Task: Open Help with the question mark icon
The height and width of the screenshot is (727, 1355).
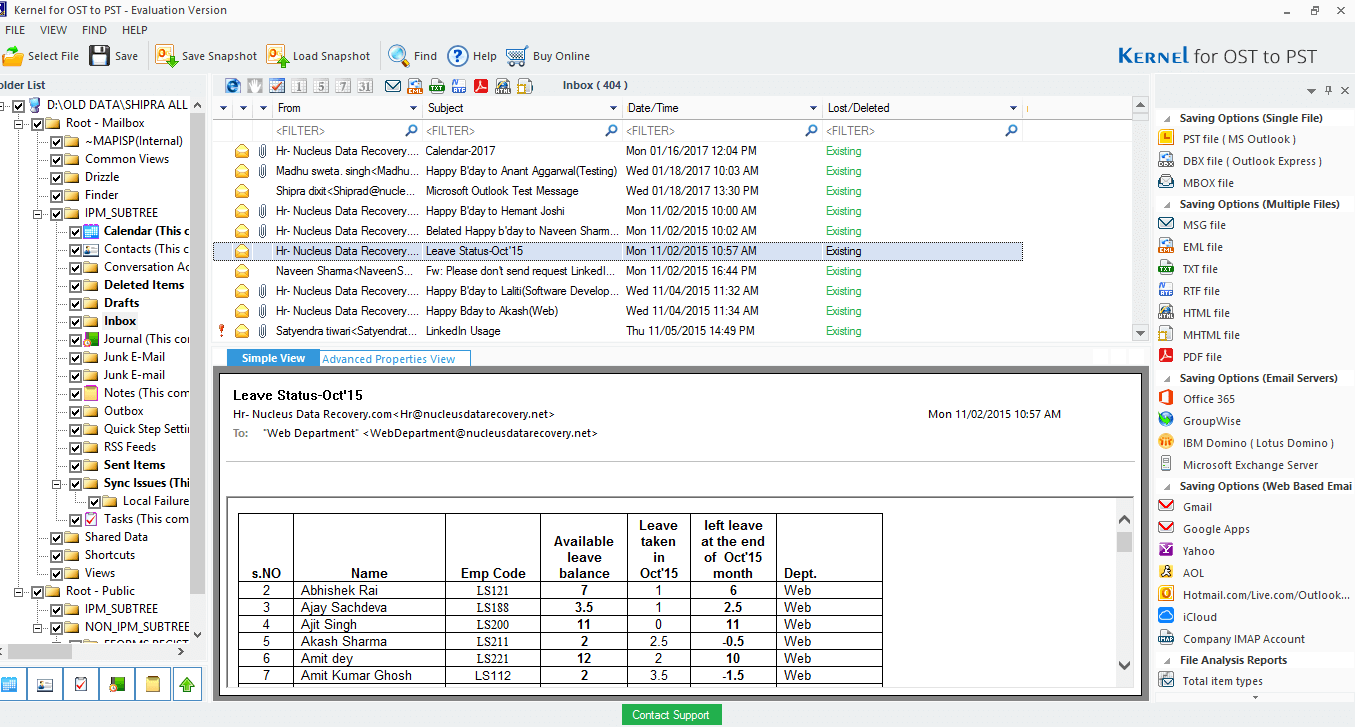Action: pyautogui.click(x=457, y=56)
